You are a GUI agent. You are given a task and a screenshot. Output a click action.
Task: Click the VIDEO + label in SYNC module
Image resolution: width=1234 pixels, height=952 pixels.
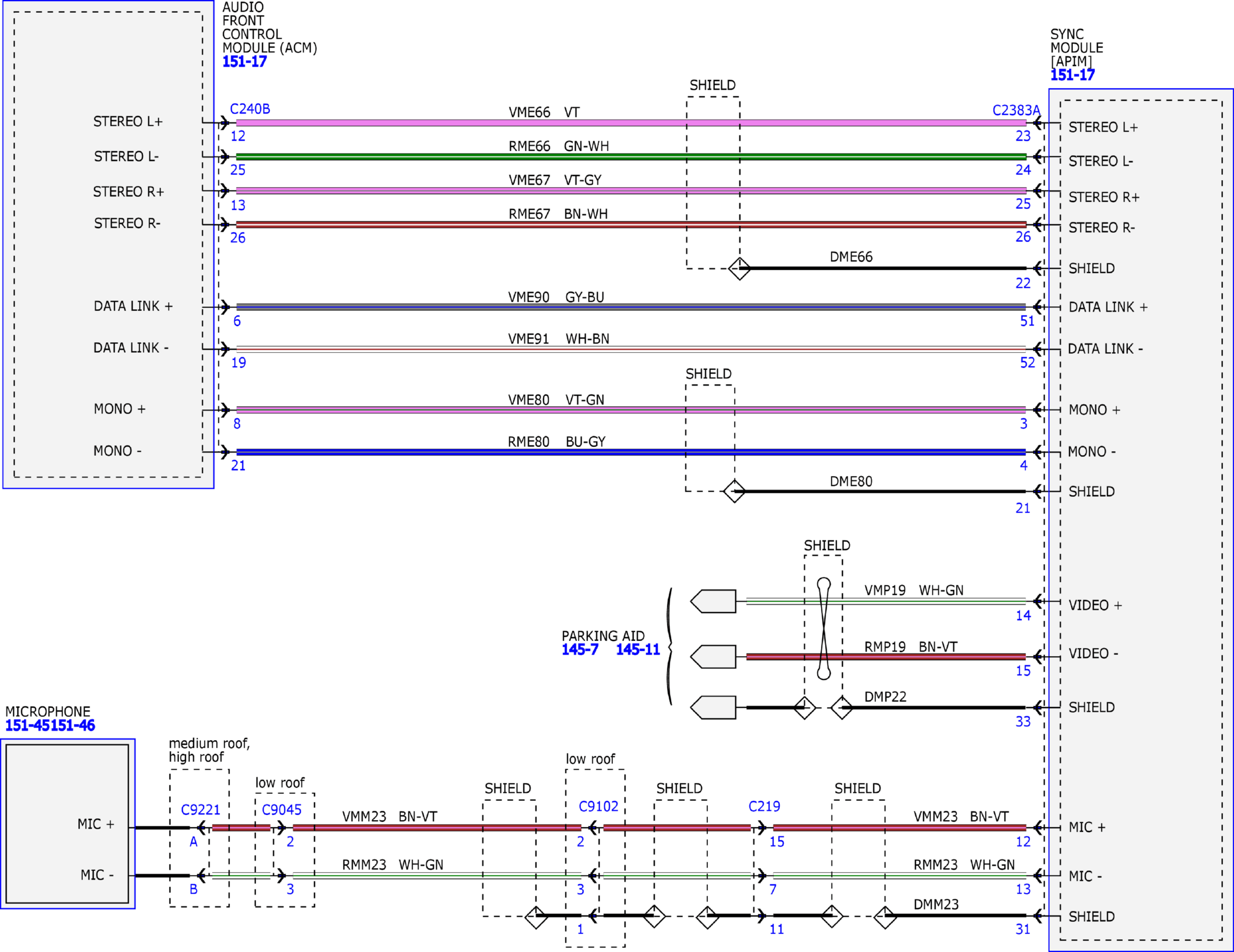[1095, 605]
